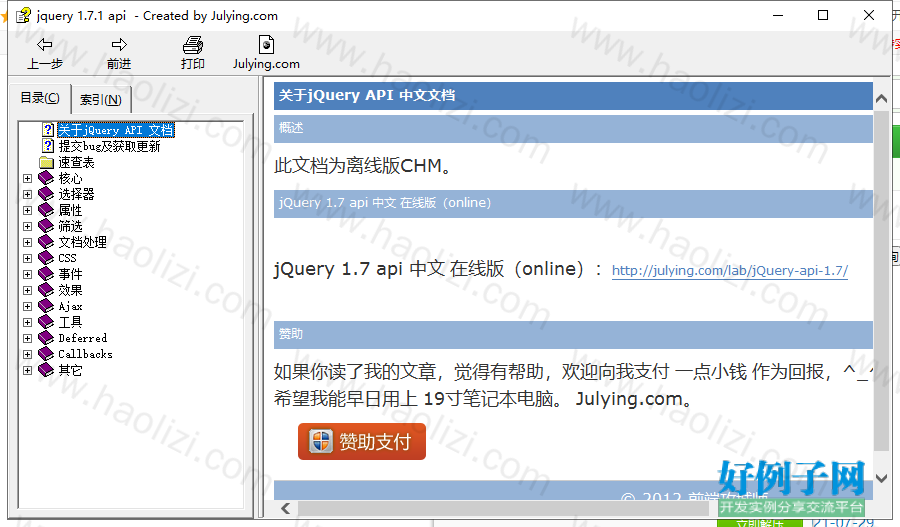This screenshot has width=900, height=527.
Task: Expand the Callbacks tree node
Action: 28,355
